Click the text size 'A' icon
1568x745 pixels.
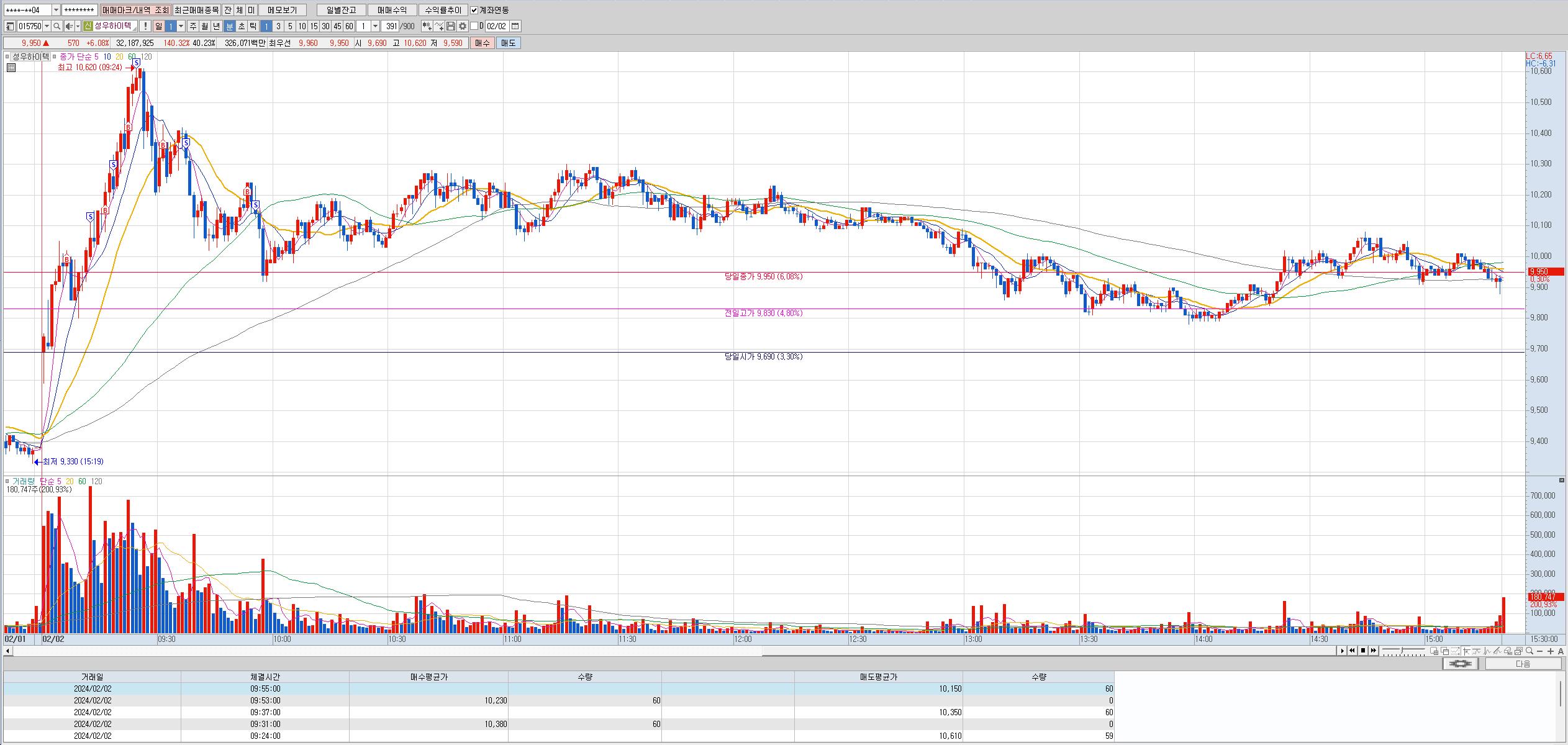click(1561, 651)
